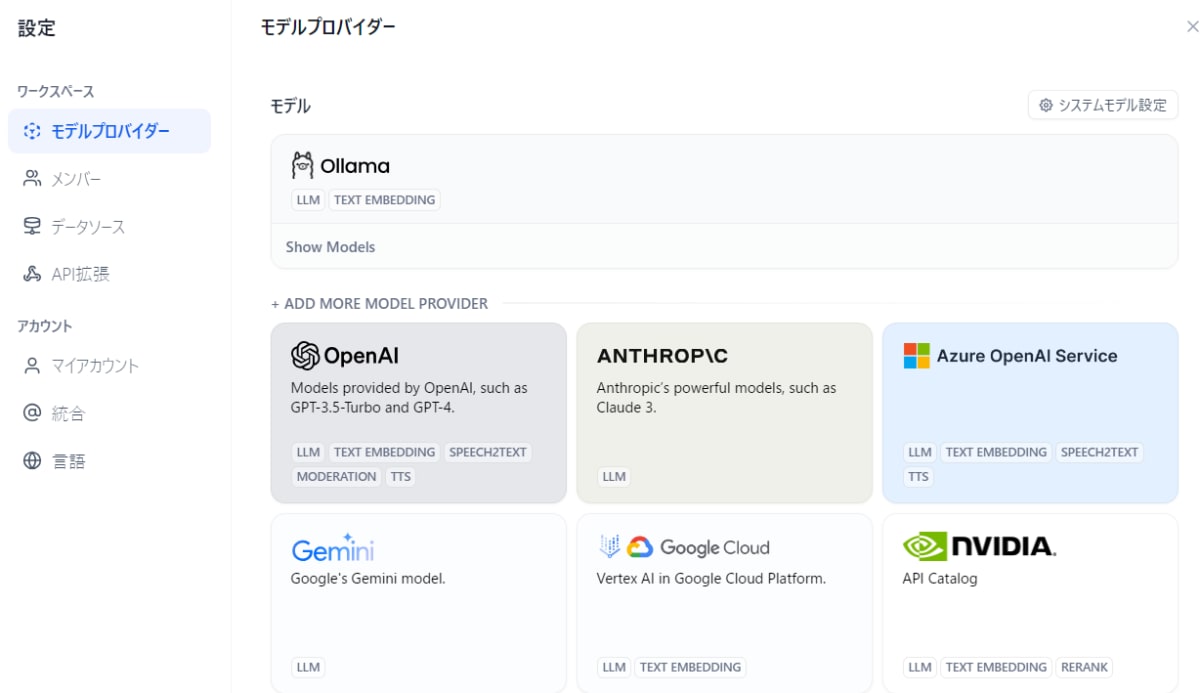Viewport: 1200px width, 693px height.
Task: Add the Azure OpenAI Service provider
Action: tap(1030, 412)
